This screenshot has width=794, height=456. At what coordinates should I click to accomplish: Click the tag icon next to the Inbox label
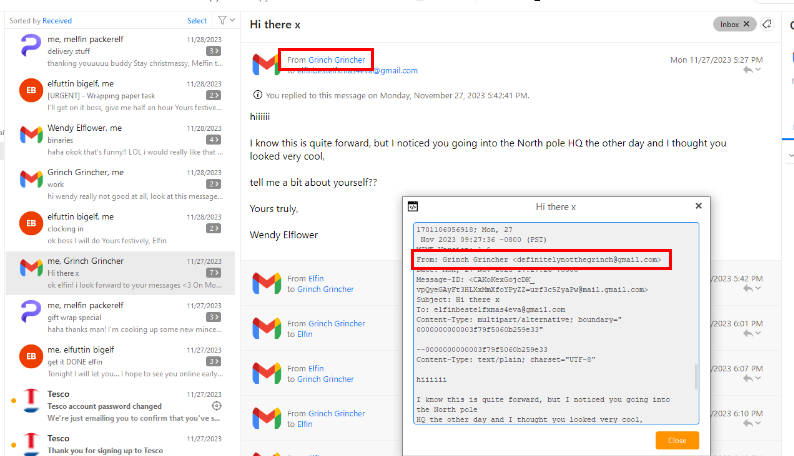[x=767, y=24]
